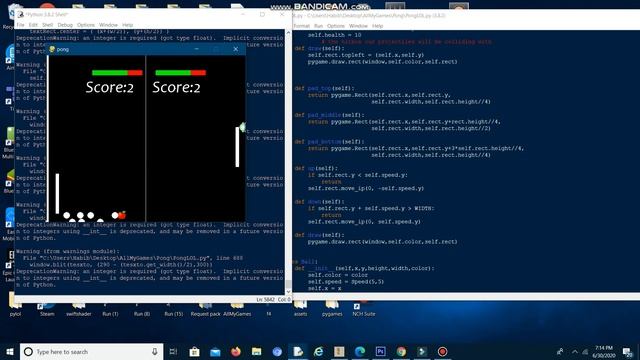This screenshot has width=640, height=360.
Task: Click the left white paddle in pong
Action: (x=58, y=193)
